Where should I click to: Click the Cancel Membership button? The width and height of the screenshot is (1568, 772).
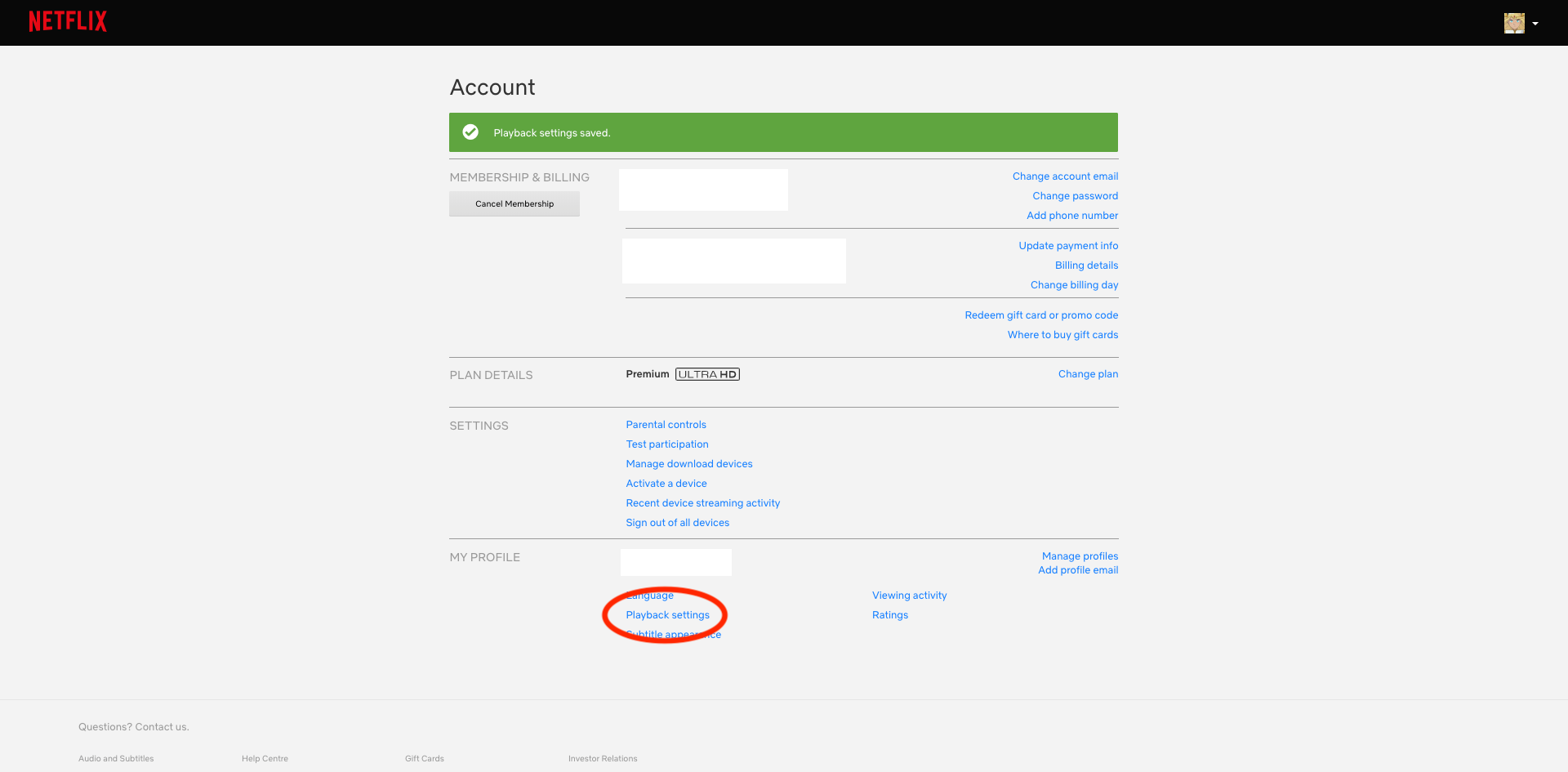coord(514,204)
